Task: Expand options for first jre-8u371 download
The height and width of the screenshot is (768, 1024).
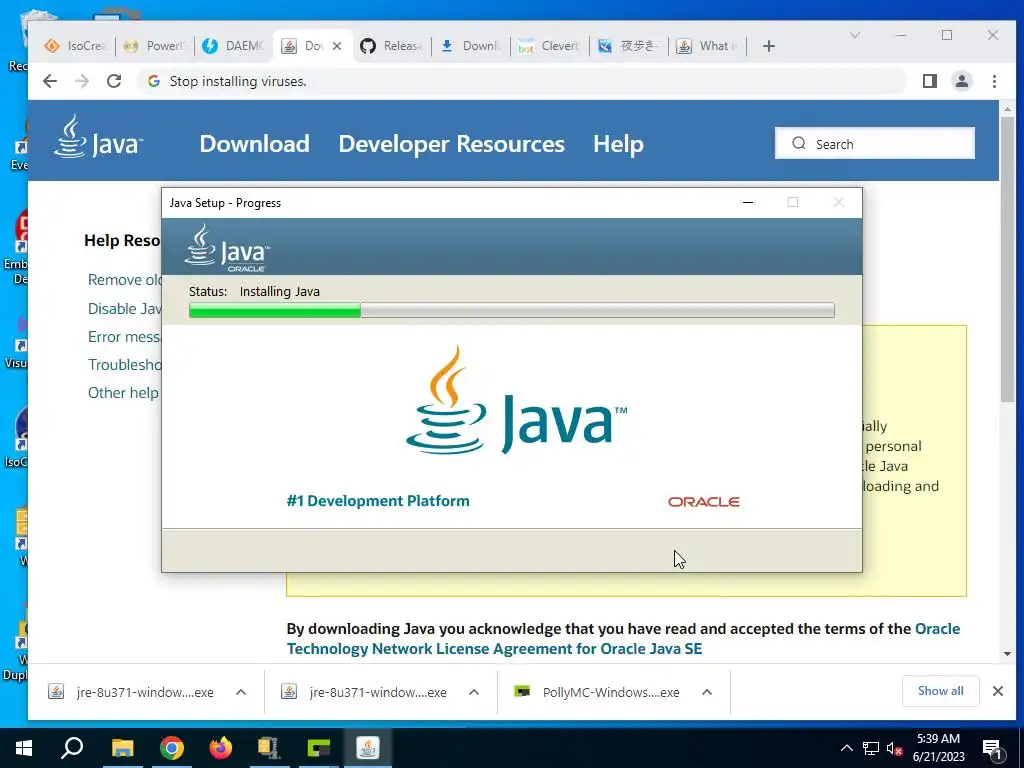Action: [241, 692]
